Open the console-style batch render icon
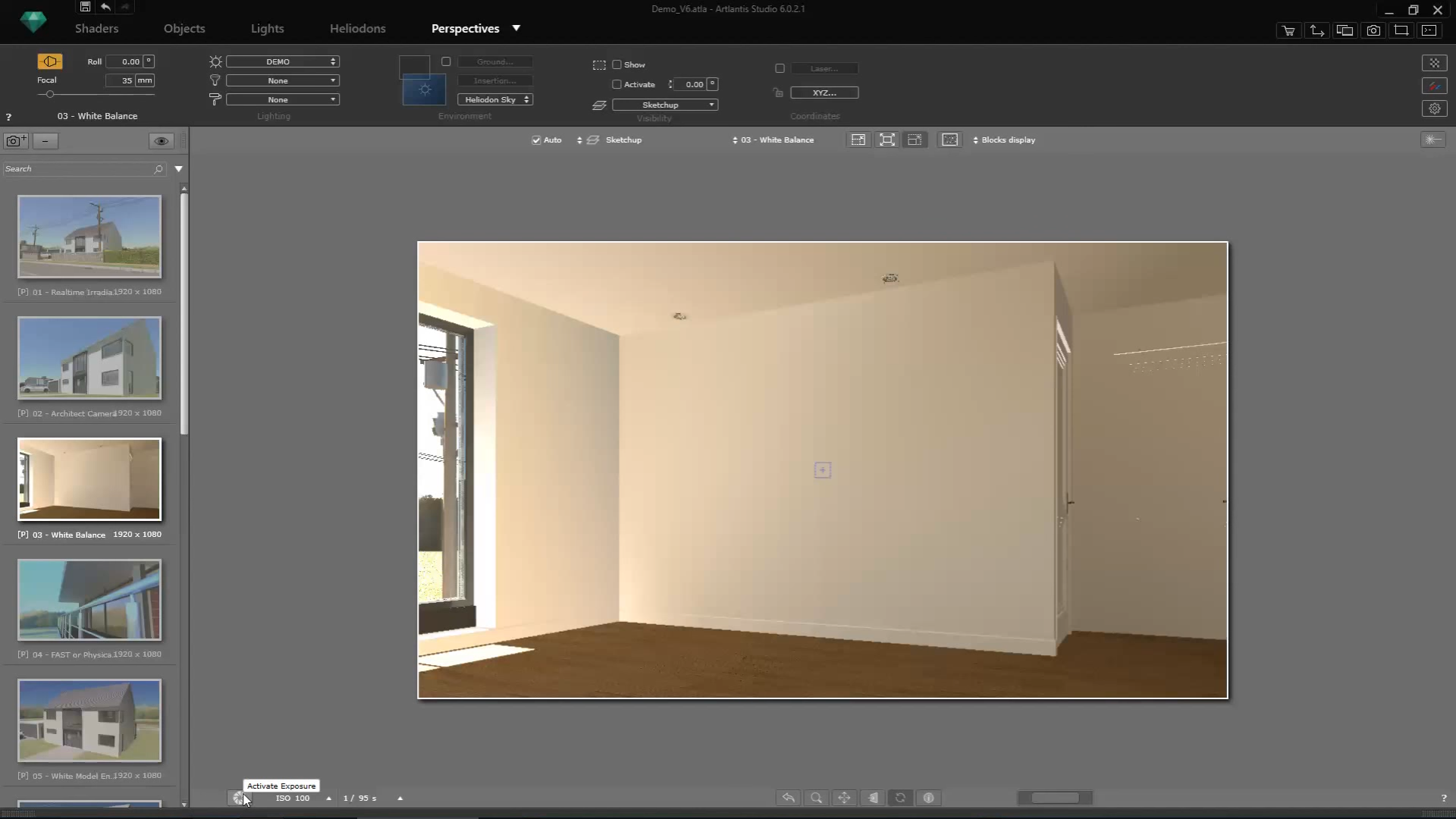Screen dimensions: 1456x819 [1429, 31]
